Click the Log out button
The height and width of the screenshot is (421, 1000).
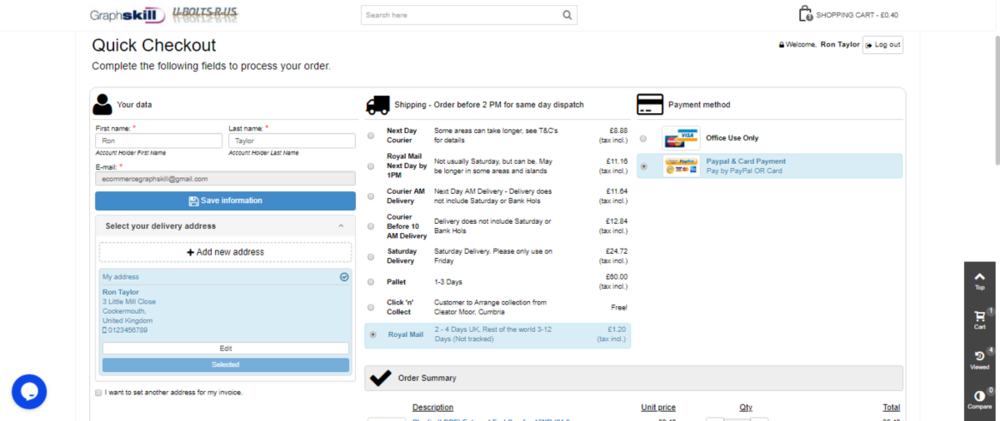pos(883,45)
